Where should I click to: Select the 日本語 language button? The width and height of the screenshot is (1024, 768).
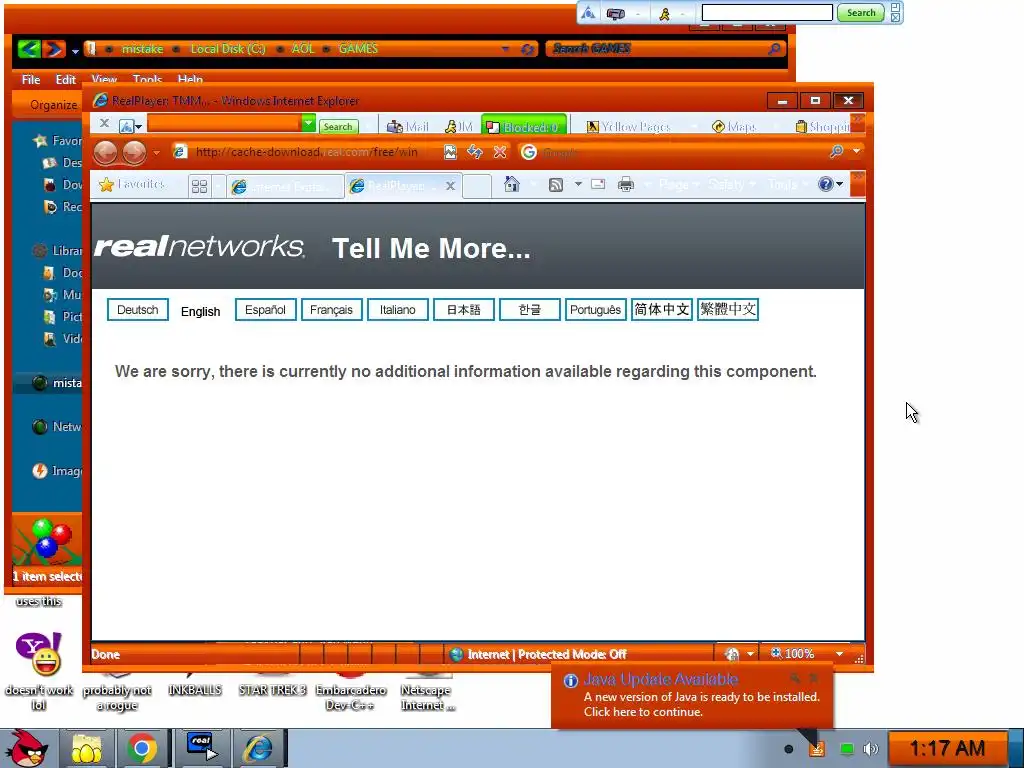click(463, 310)
